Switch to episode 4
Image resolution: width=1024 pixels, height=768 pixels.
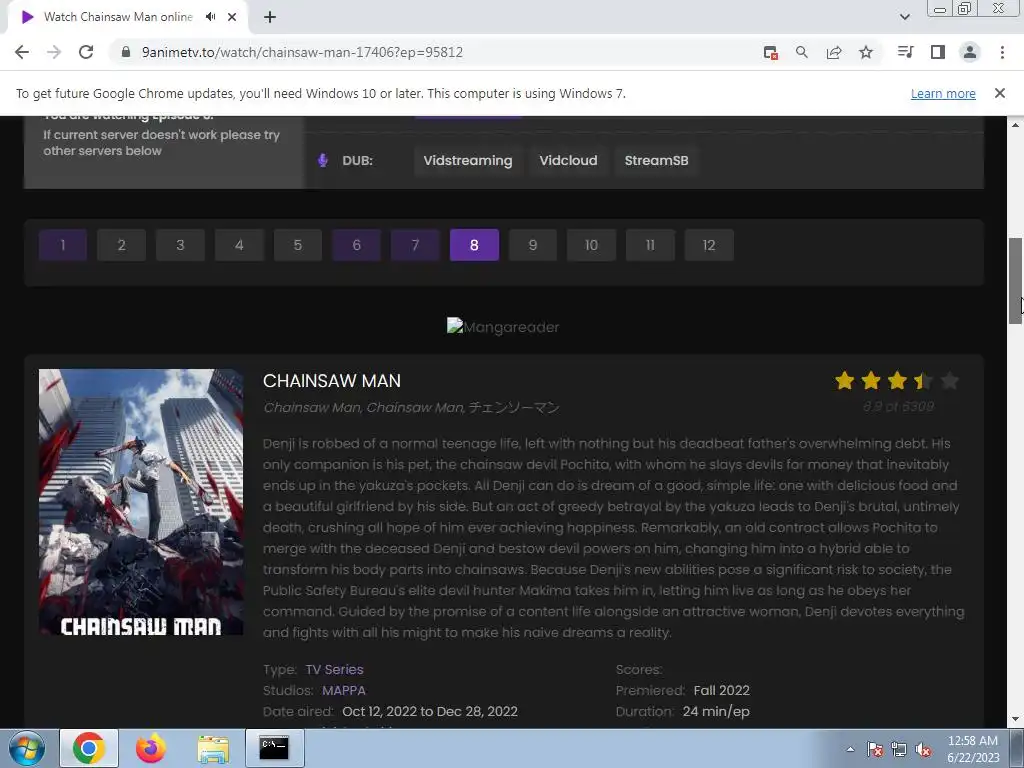coord(239,245)
